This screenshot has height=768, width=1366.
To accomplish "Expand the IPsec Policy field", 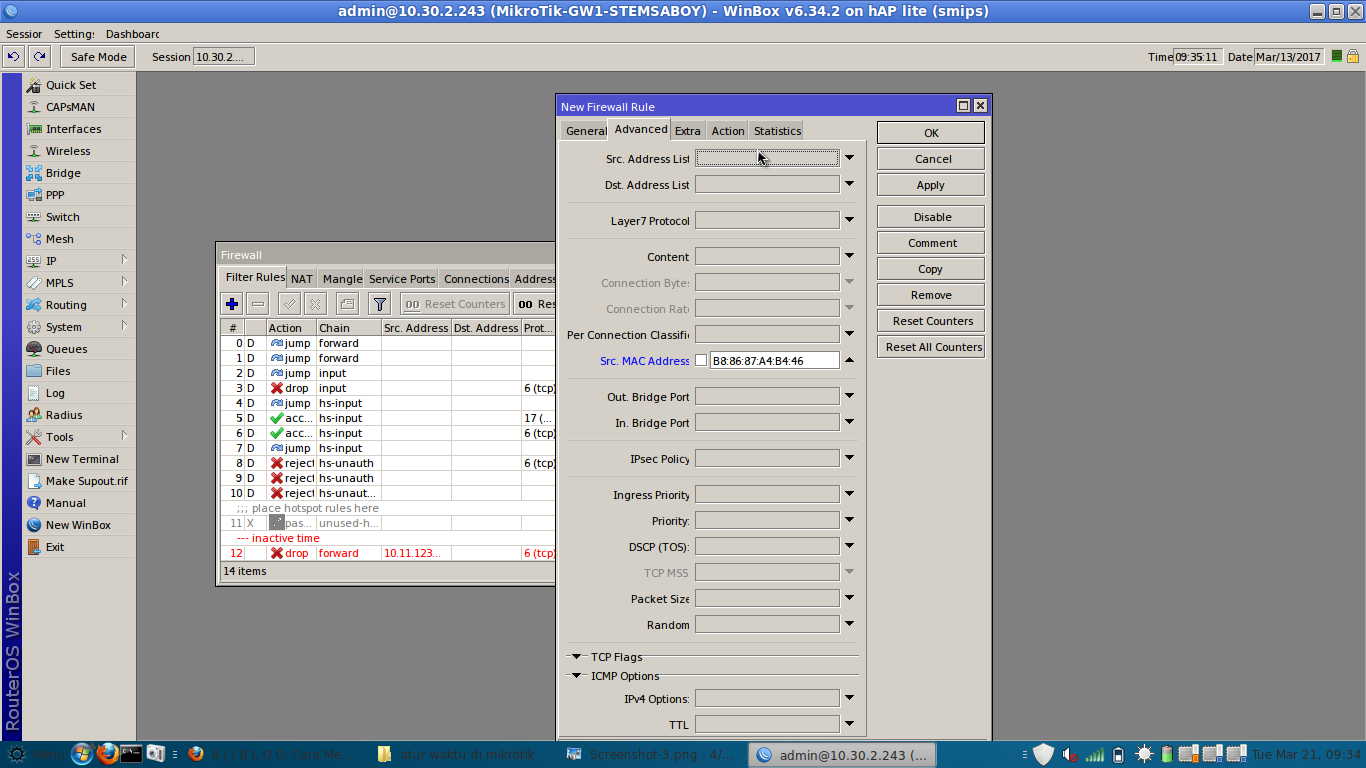I will [849, 458].
